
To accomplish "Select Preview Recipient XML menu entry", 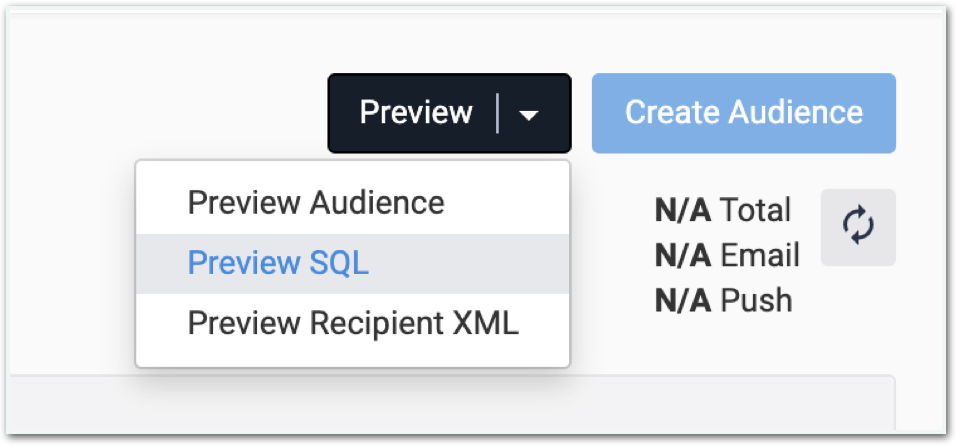I will pyautogui.click(x=352, y=324).
